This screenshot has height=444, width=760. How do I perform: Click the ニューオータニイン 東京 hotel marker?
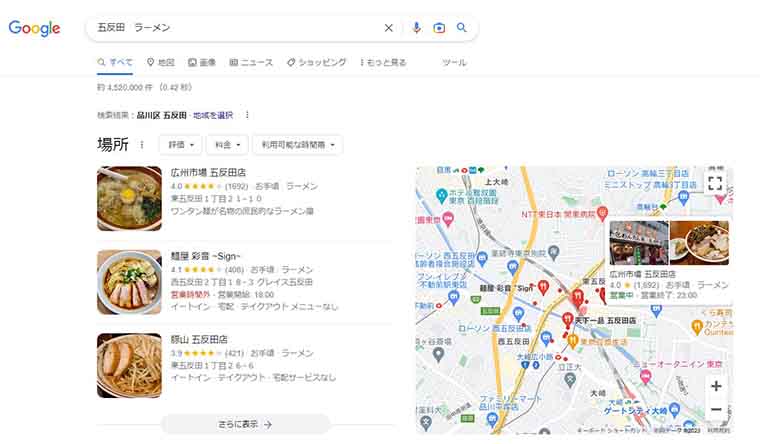[645, 376]
